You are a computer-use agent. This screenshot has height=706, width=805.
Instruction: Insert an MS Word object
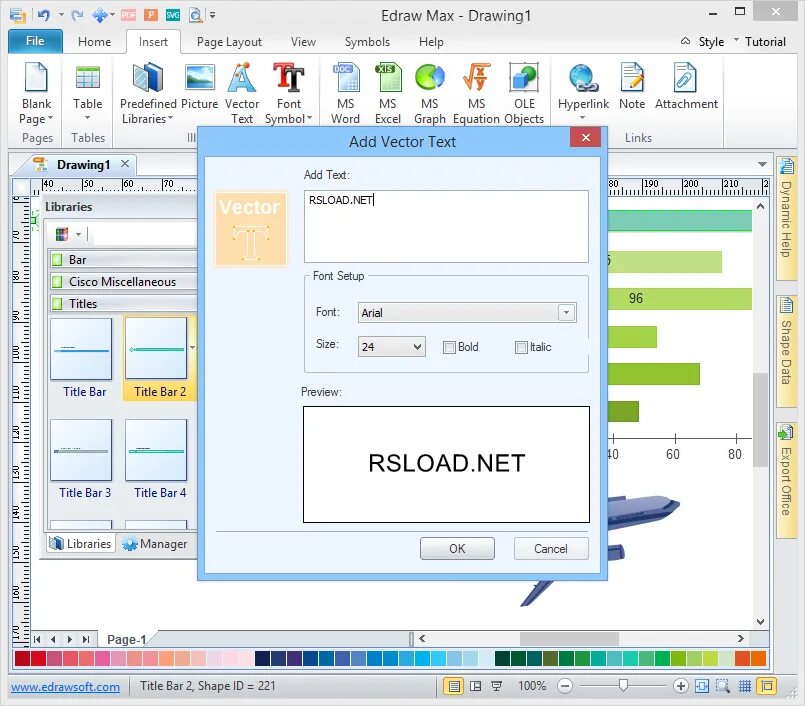(346, 92)
